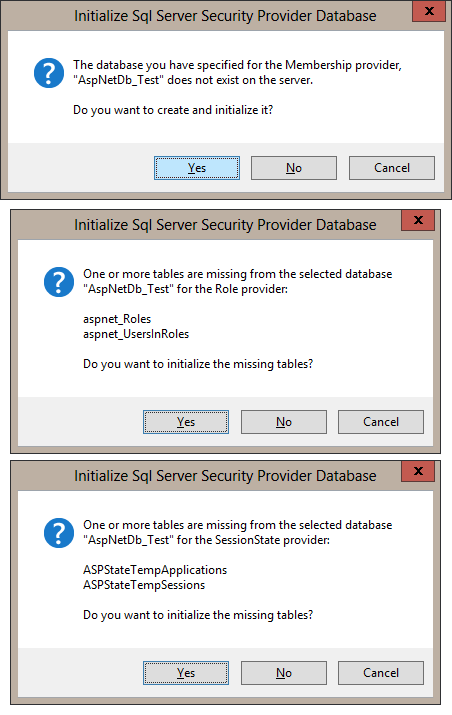
Task: Click No in the SessionState provider dialog
Action: pos(284,673)
